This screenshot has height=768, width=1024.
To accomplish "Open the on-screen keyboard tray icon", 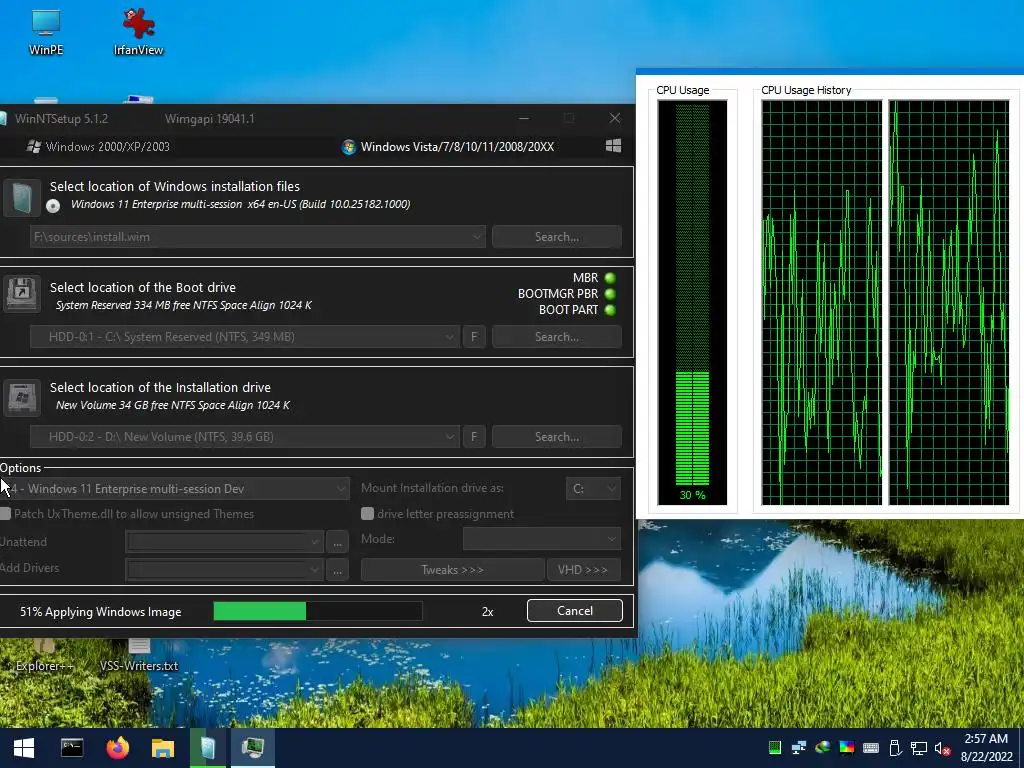I will [871, 748].
